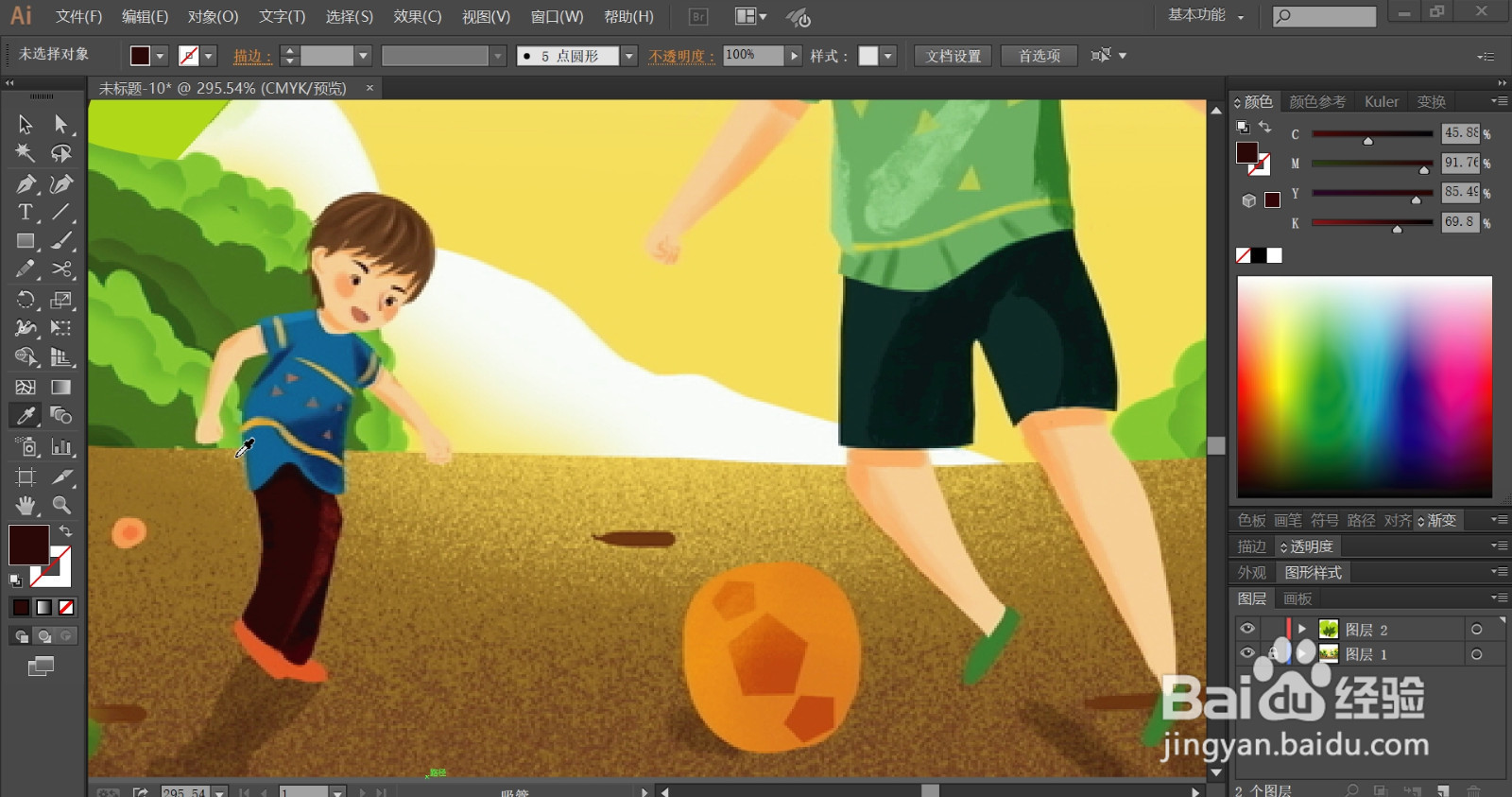This screenshot has width=1512, height=797.
Task: Select the Rotate tool
Action: 26,300
